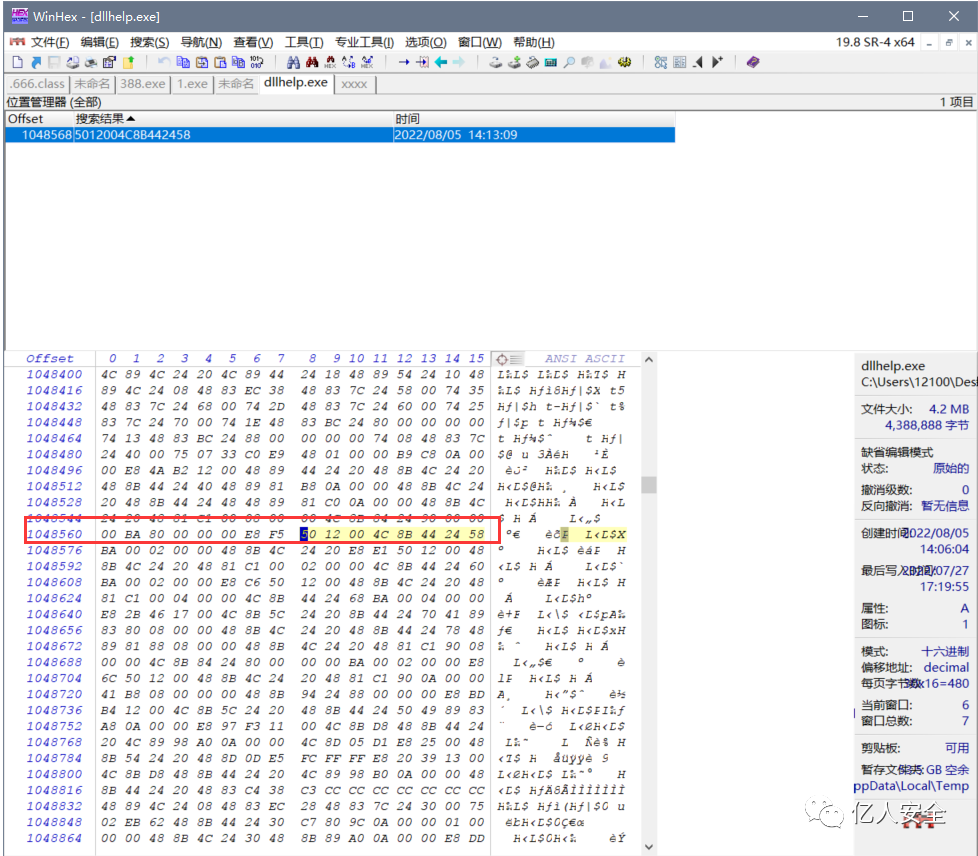
Task: Click the hex view vertical scrollbar thumb
Action: 649,485
